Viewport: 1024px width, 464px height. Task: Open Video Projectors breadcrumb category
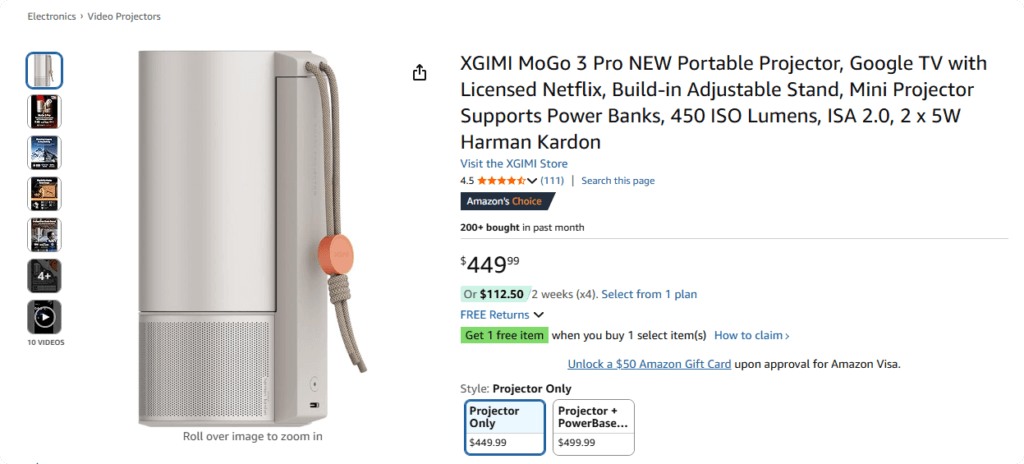coord(124,17)
